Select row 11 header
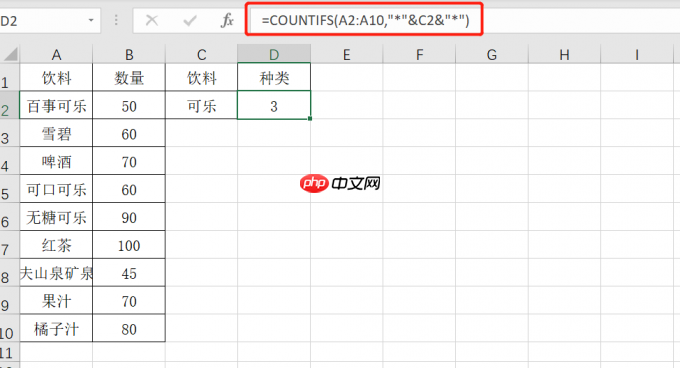Viewport: 680px width, 368px height. [10, 352]
